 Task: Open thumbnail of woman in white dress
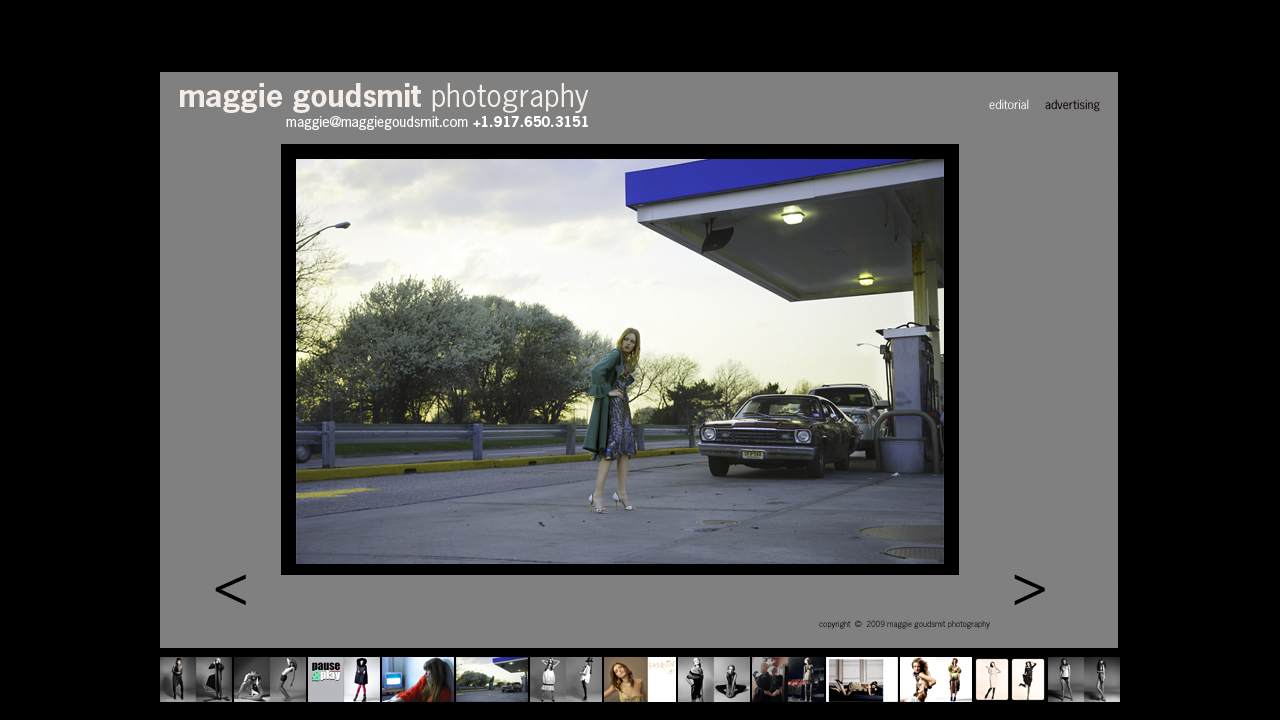click(566, 680)
